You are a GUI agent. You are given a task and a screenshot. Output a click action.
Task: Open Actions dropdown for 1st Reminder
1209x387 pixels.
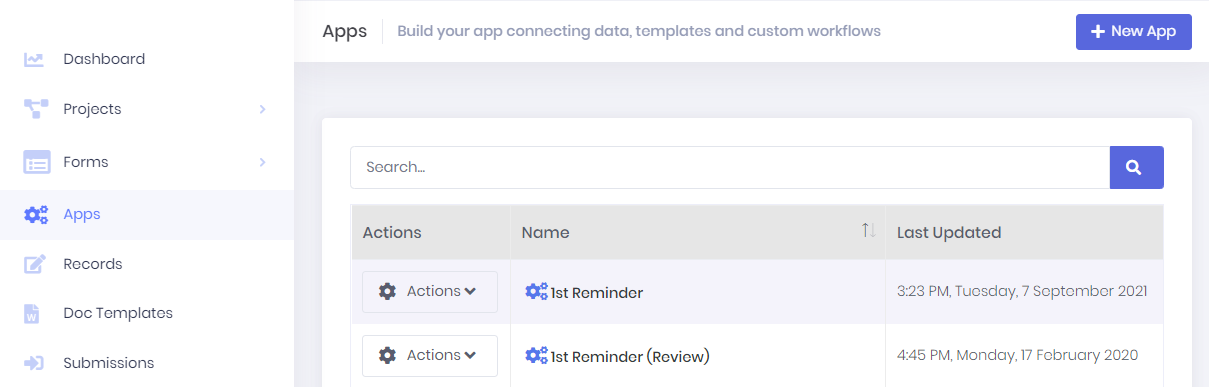[x=430, y=292]
